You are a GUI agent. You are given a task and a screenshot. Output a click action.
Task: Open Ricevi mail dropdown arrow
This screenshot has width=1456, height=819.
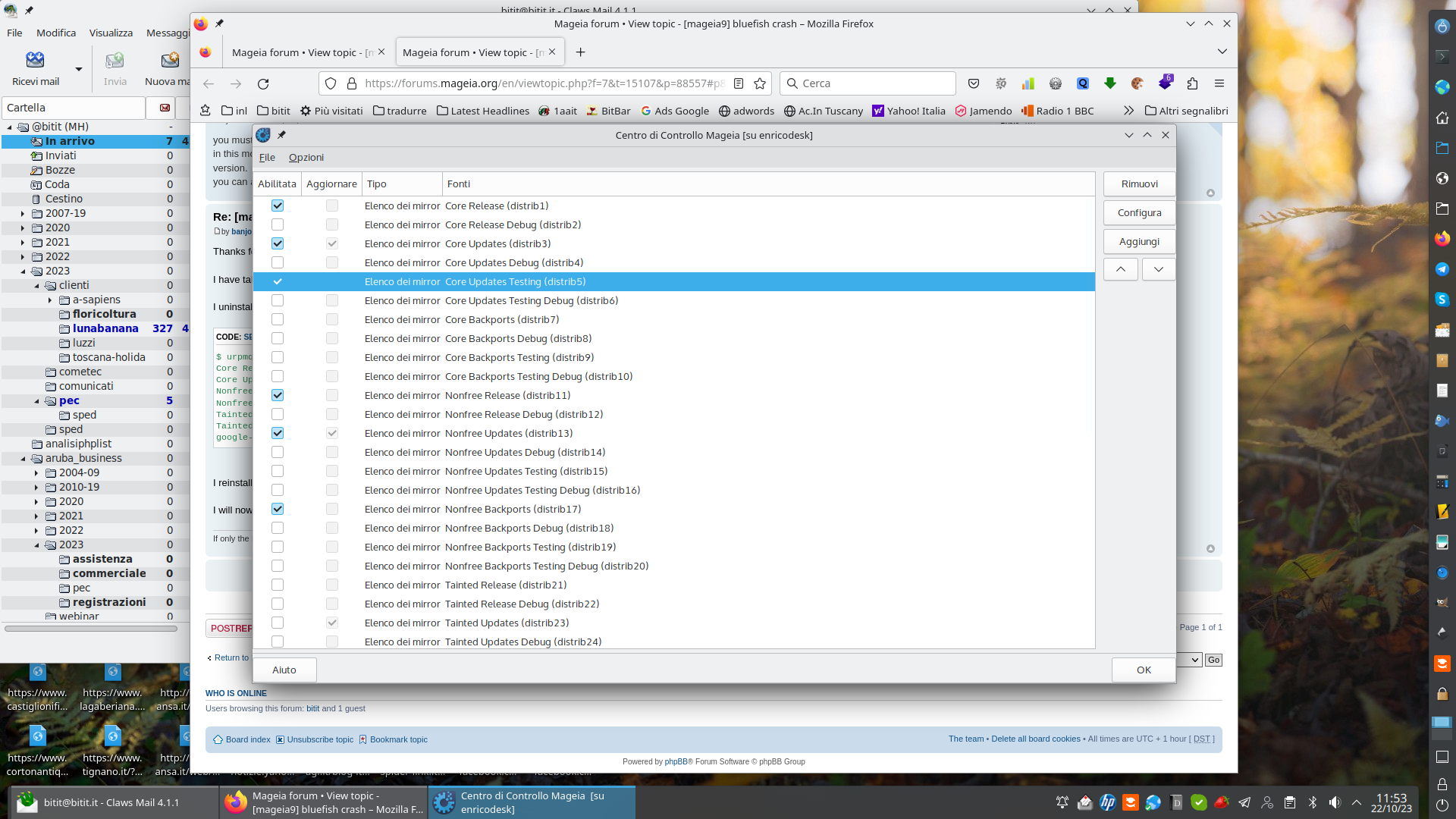[x=78, y=69]
